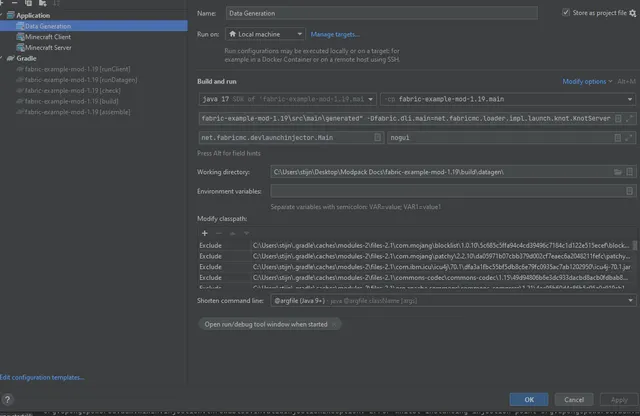Remove the Open run/debug tool window option tag
640x416 pixels.
click(334, 324)
